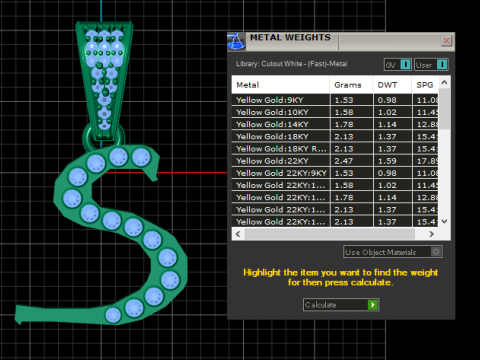Click the 1.78 grams cell for 14KY
This screenshot has height=360, width=480.
click(351, 124)
